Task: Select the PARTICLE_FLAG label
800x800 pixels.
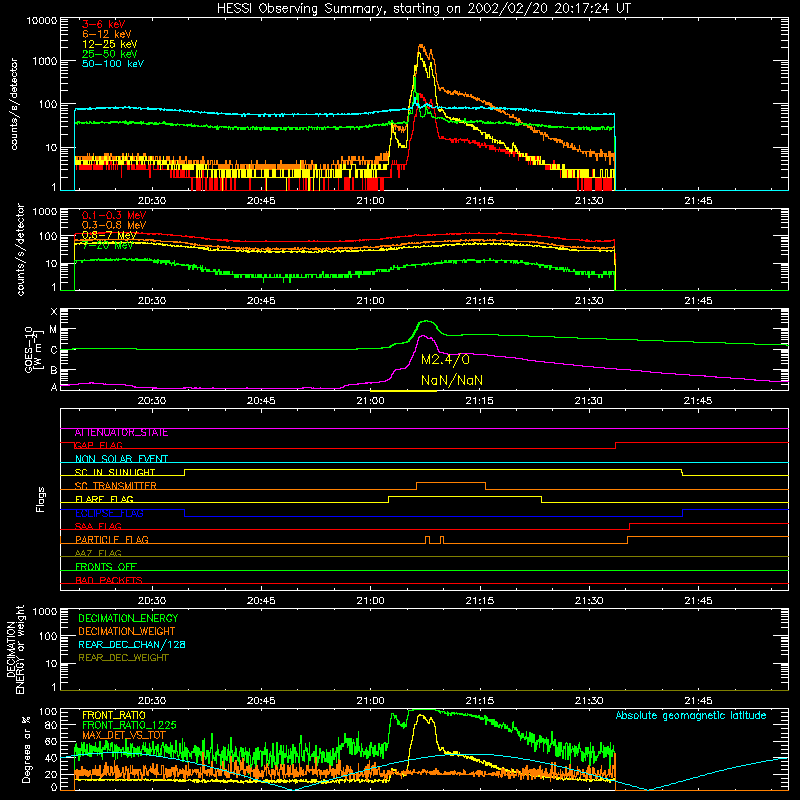Action: point(112,540)
